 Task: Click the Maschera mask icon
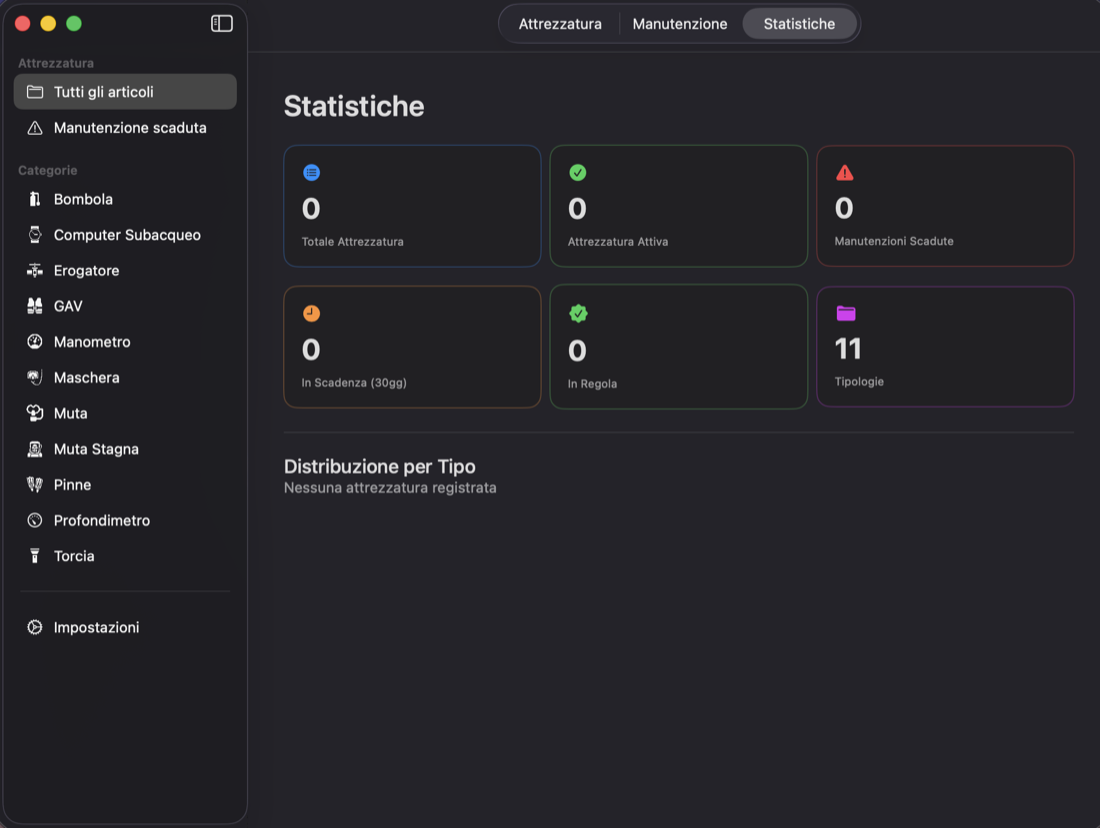coord(34,378)
